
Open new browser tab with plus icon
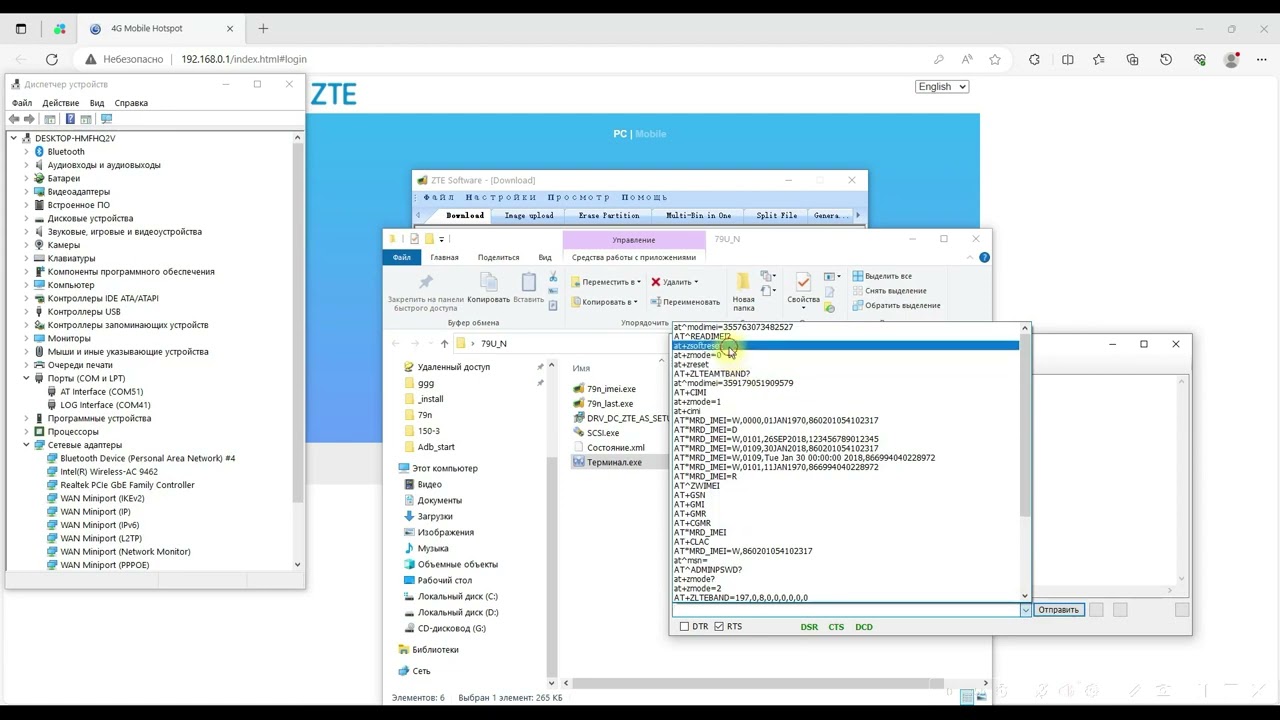pyautogui.click(x=263, y=28)
